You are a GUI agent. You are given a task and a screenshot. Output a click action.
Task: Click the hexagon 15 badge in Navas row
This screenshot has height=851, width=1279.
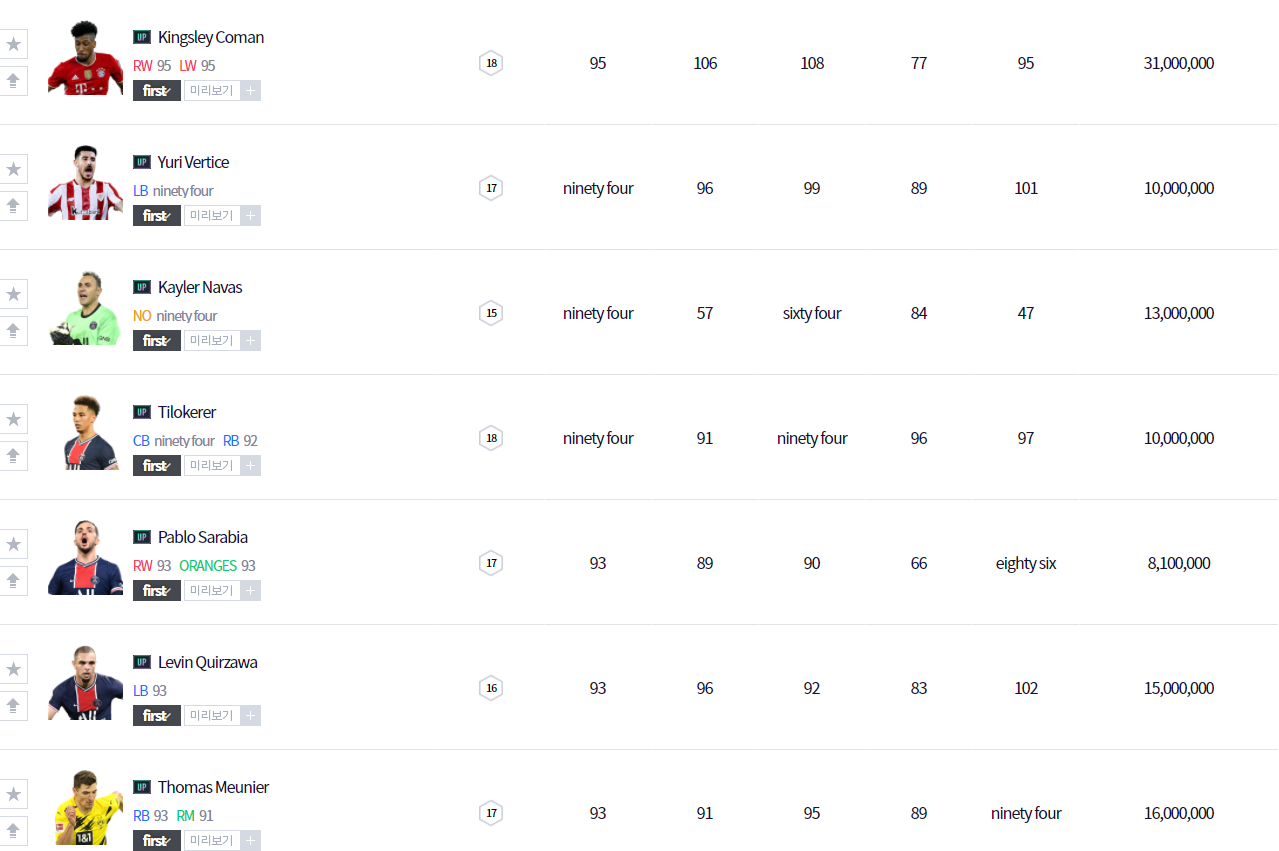coord(491,313)
